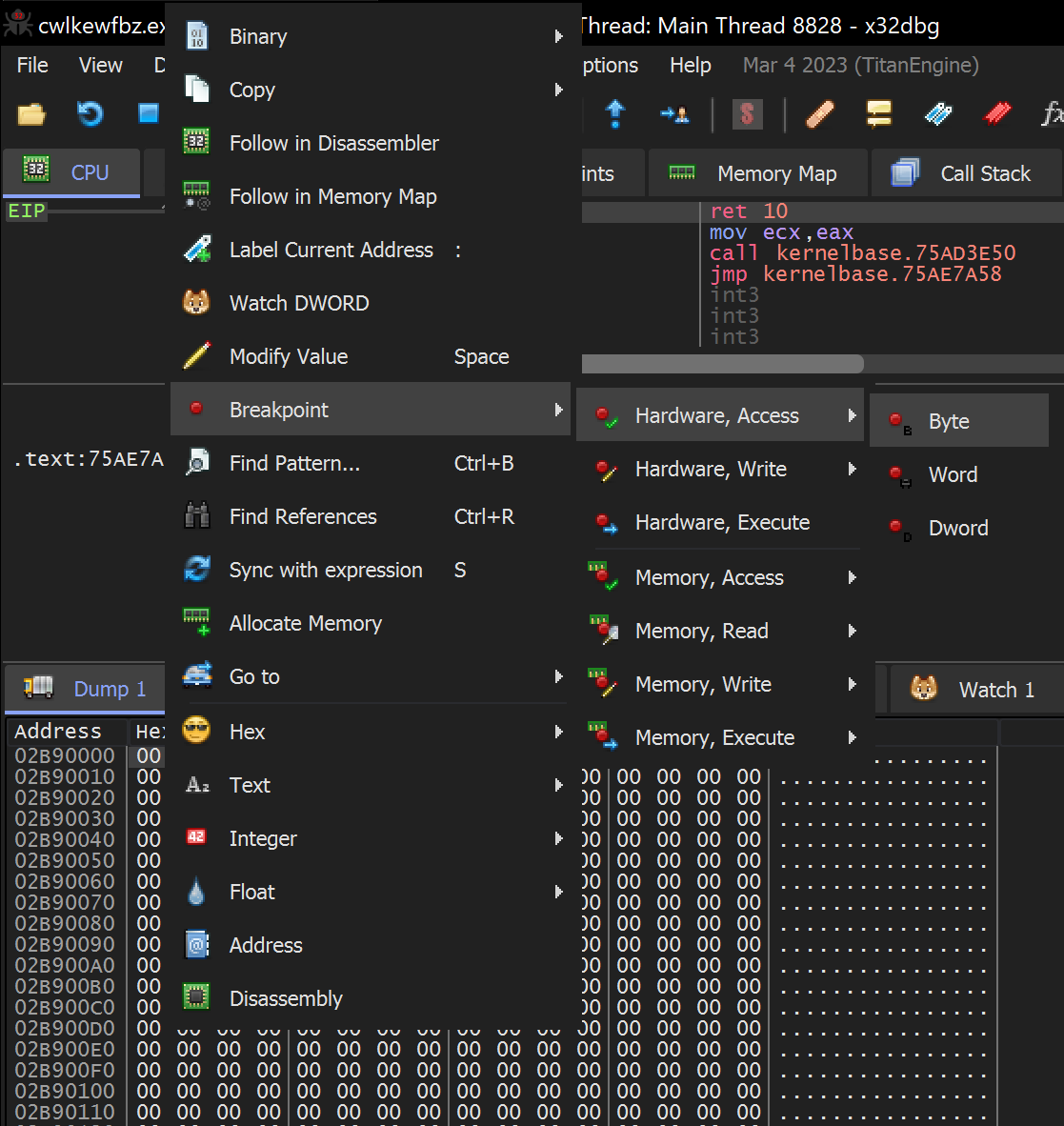The image size is (1064, 1126).
Task: Click the Find Pattern magnifier icon
Action: pyautogui.click(x=197, y=462)
